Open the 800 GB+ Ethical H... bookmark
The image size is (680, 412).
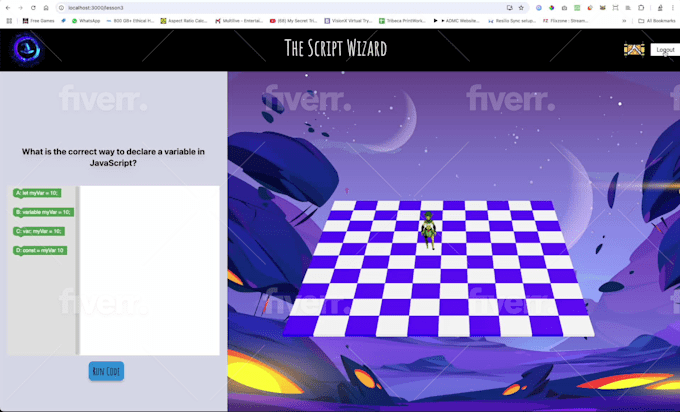[130, 21]
